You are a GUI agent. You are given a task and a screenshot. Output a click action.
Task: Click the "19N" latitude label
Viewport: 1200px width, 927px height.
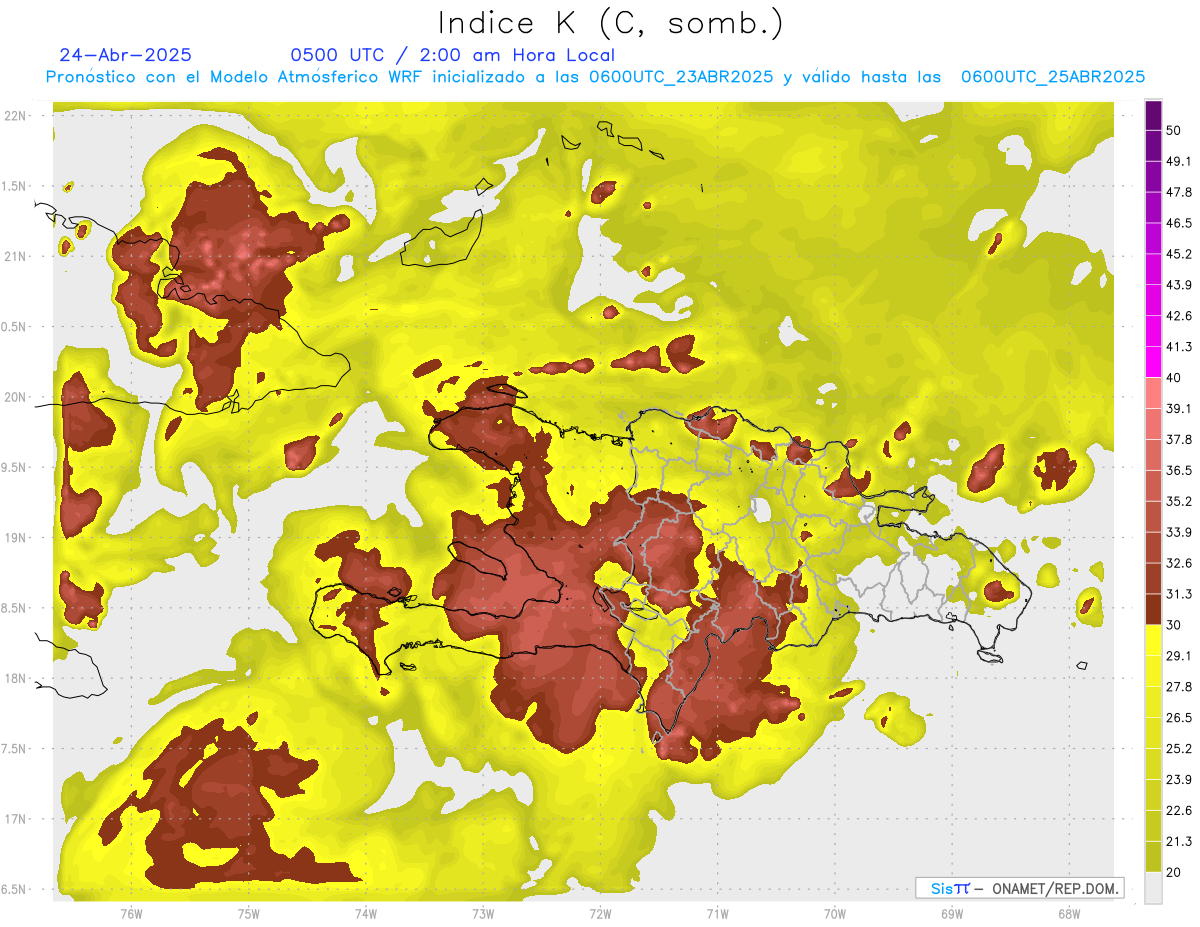(x=15, y=538)
